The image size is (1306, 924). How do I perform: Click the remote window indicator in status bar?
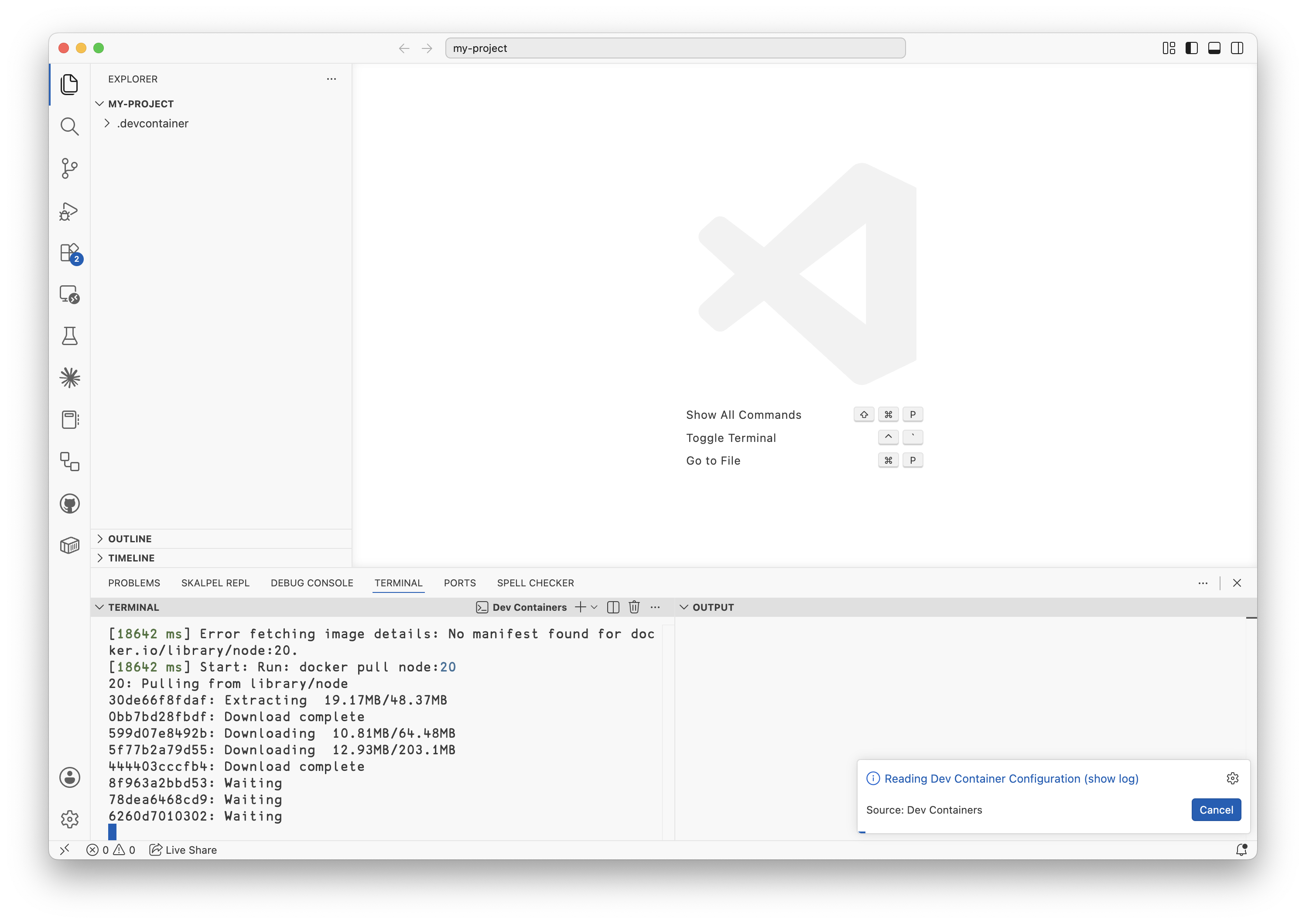pyautogui.click(x=65, y=849)
